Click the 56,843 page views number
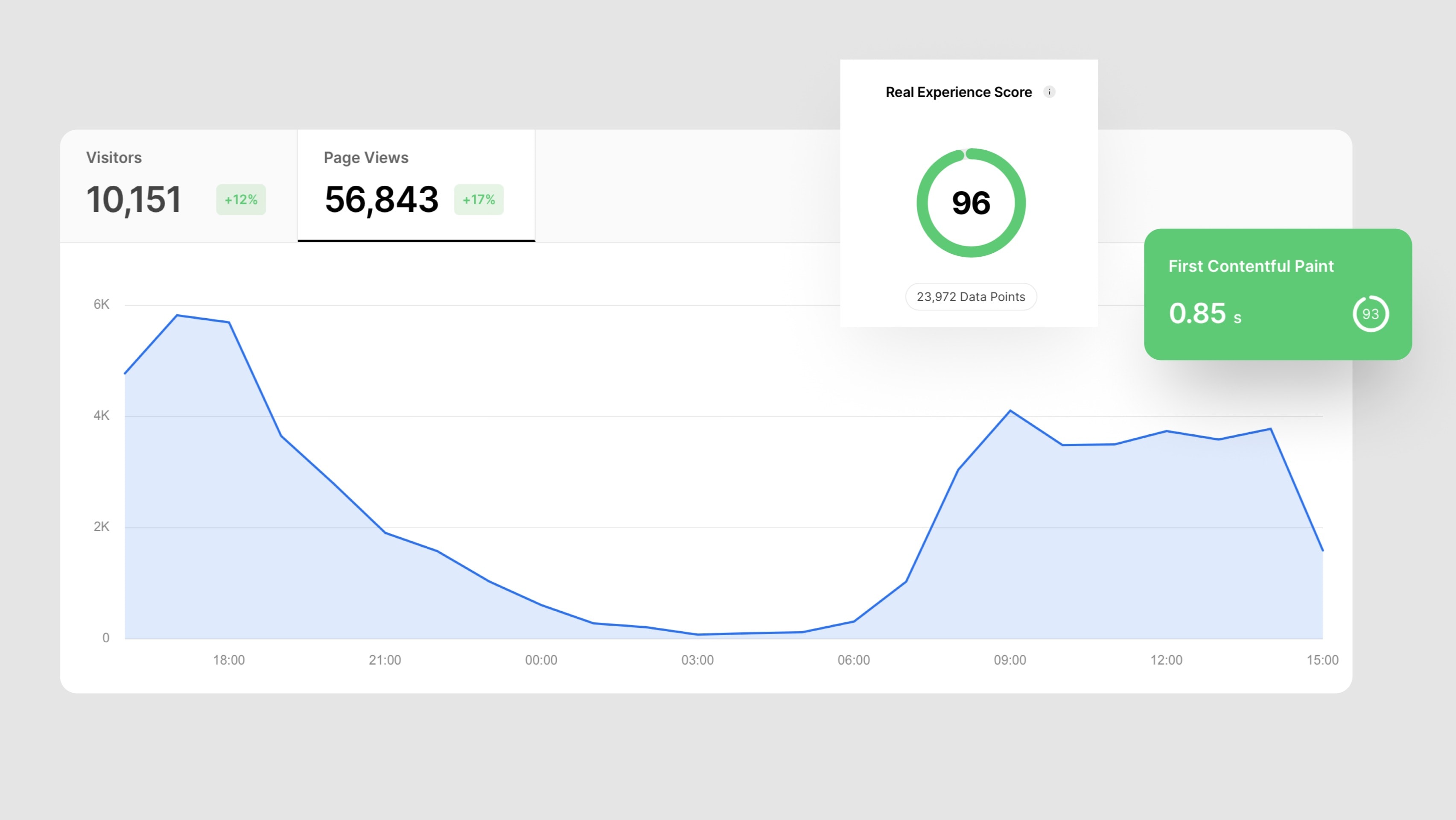 pyautogui.click(x=382, y=199)
